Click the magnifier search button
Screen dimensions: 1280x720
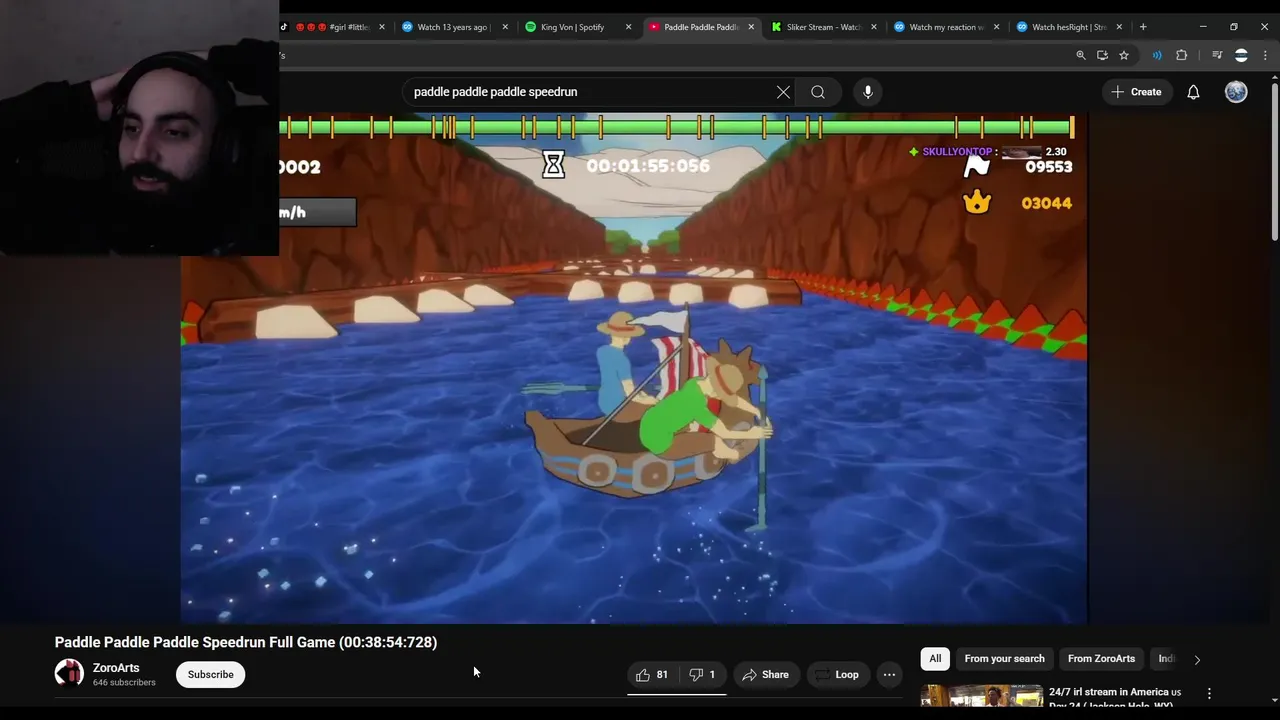818,92
